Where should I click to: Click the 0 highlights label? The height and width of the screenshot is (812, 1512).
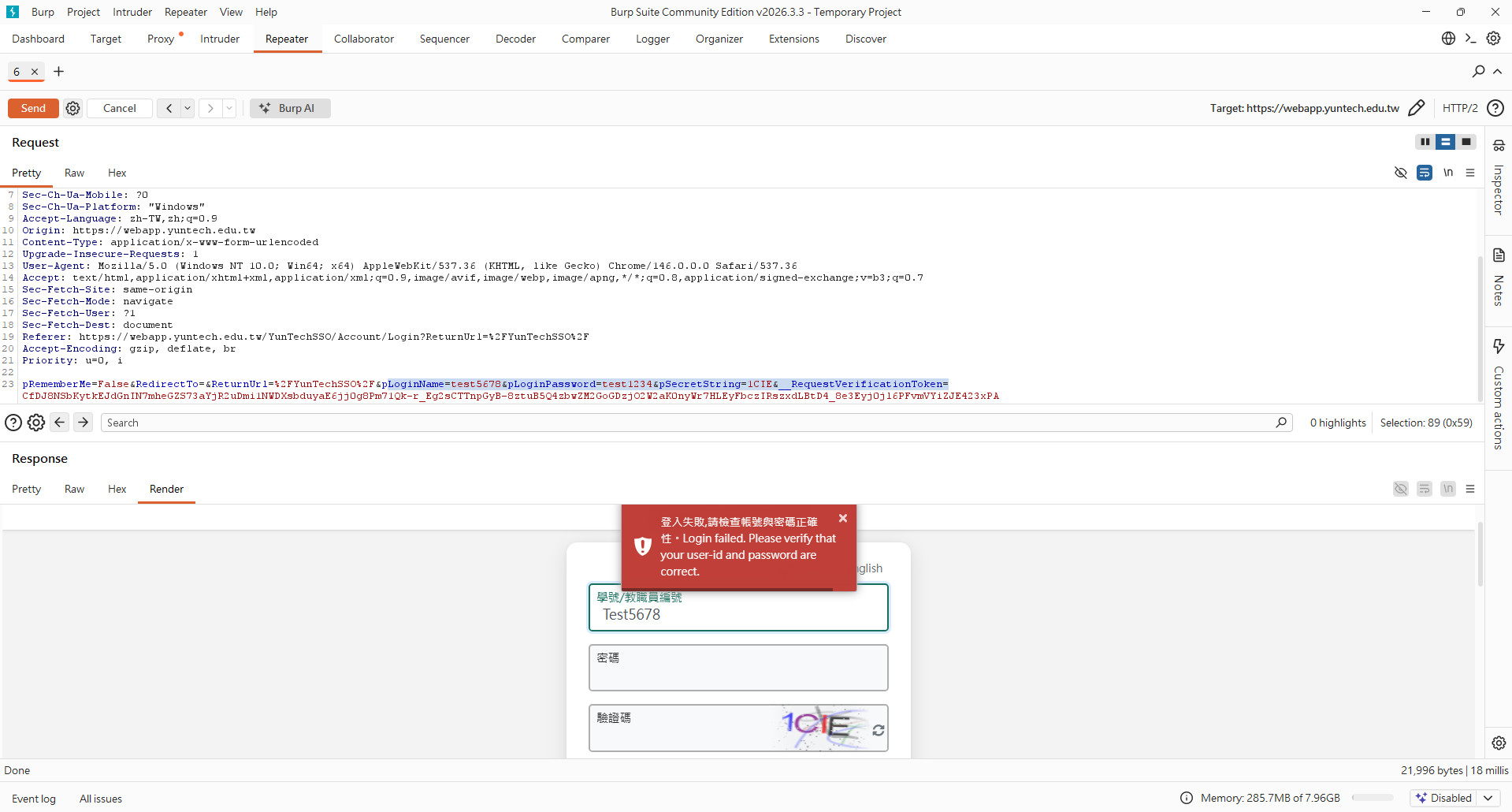pos(1338,423)
